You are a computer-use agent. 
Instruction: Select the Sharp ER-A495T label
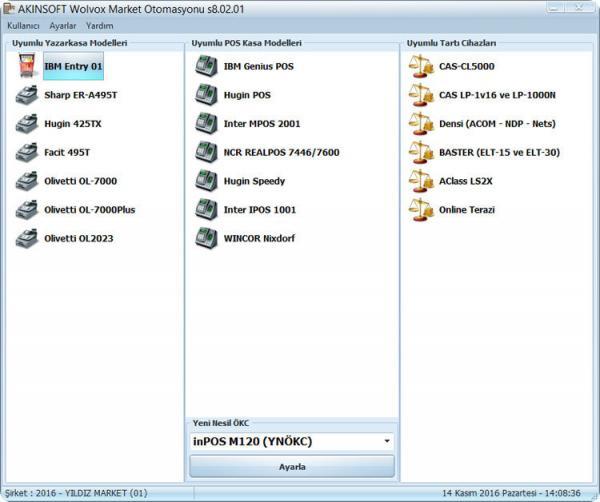[81, 95]
